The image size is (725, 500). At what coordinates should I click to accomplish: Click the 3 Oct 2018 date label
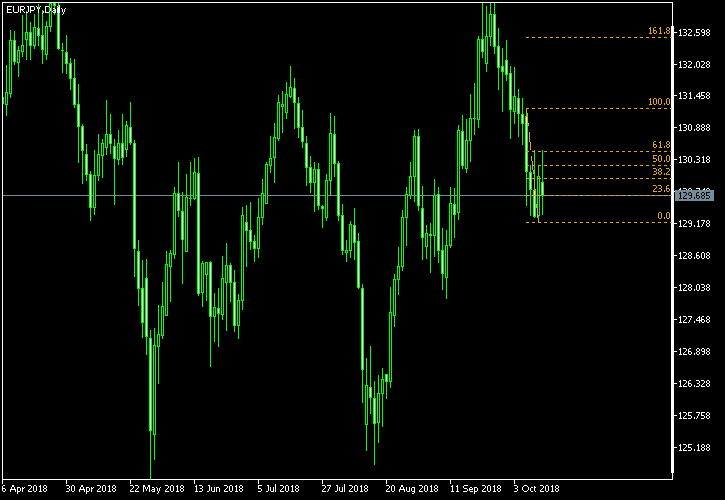point(536,488)
